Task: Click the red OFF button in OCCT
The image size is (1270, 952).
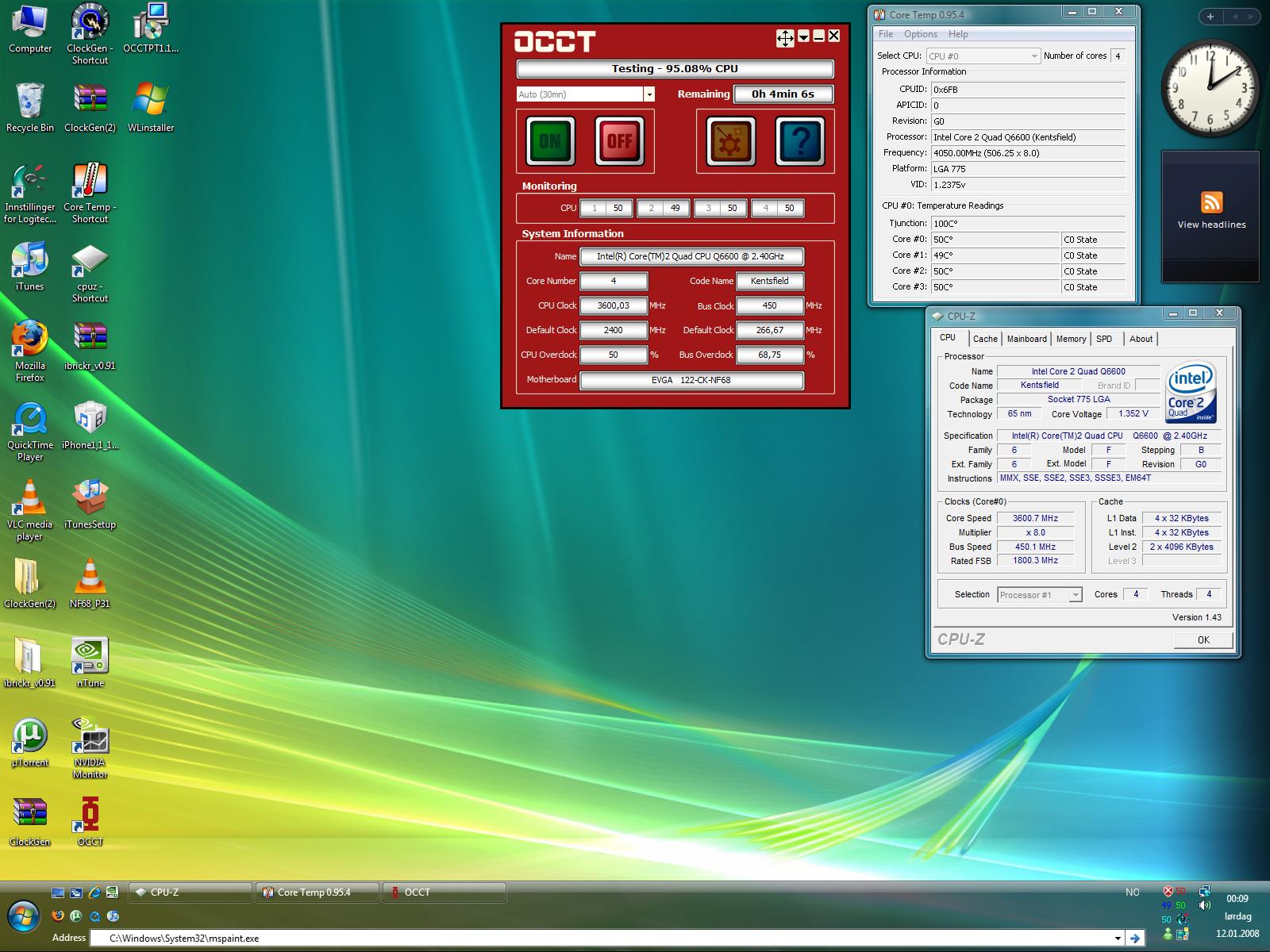Action: (619, 141)
